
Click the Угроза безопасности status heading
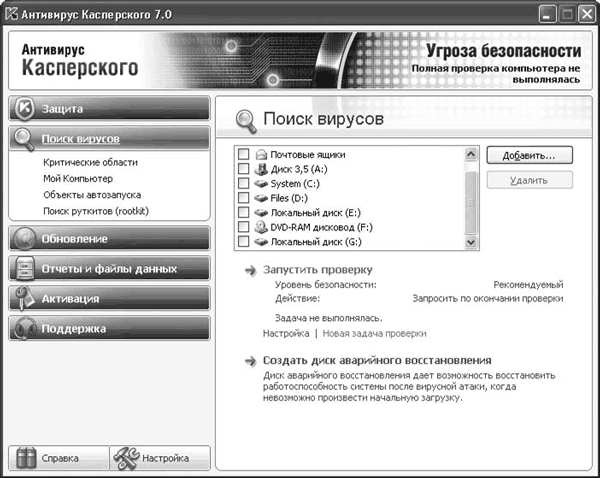click(x=504, y=51)
